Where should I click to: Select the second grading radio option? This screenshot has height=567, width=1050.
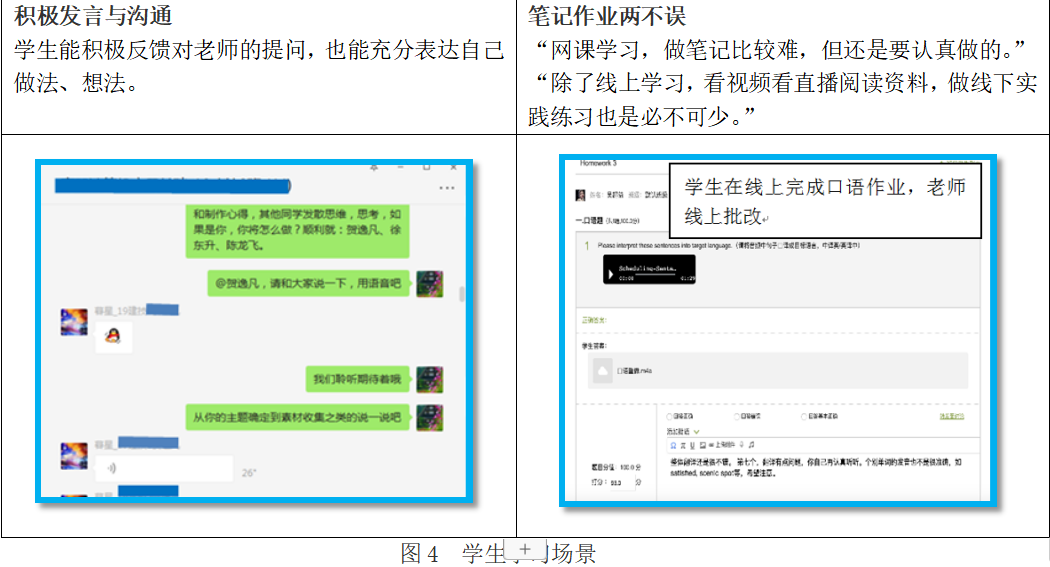point(738,416)
